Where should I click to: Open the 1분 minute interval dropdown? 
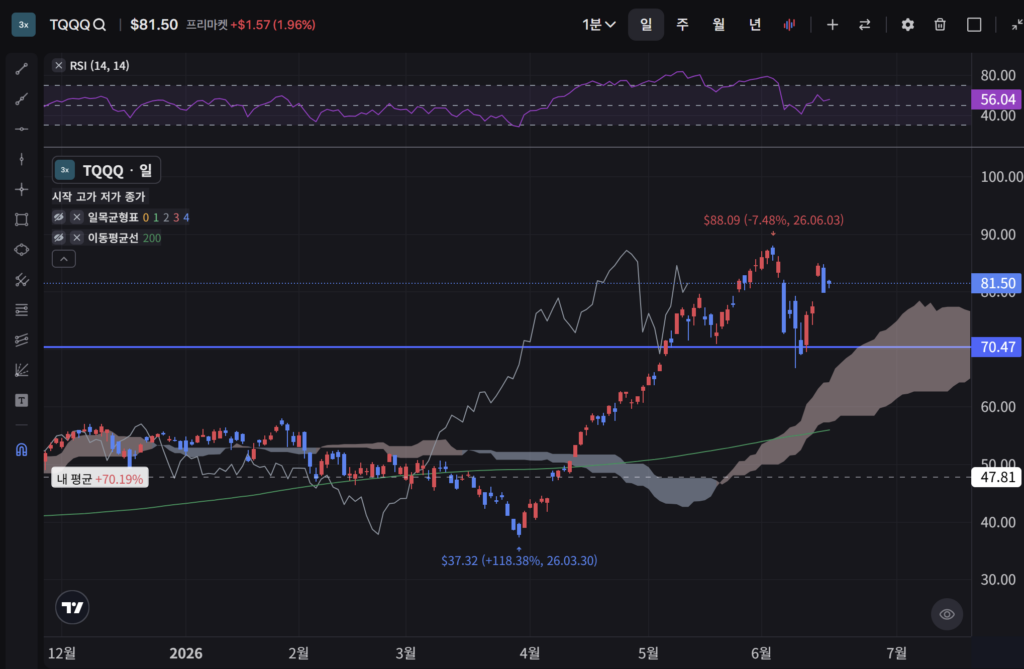(x=599, y=25)
